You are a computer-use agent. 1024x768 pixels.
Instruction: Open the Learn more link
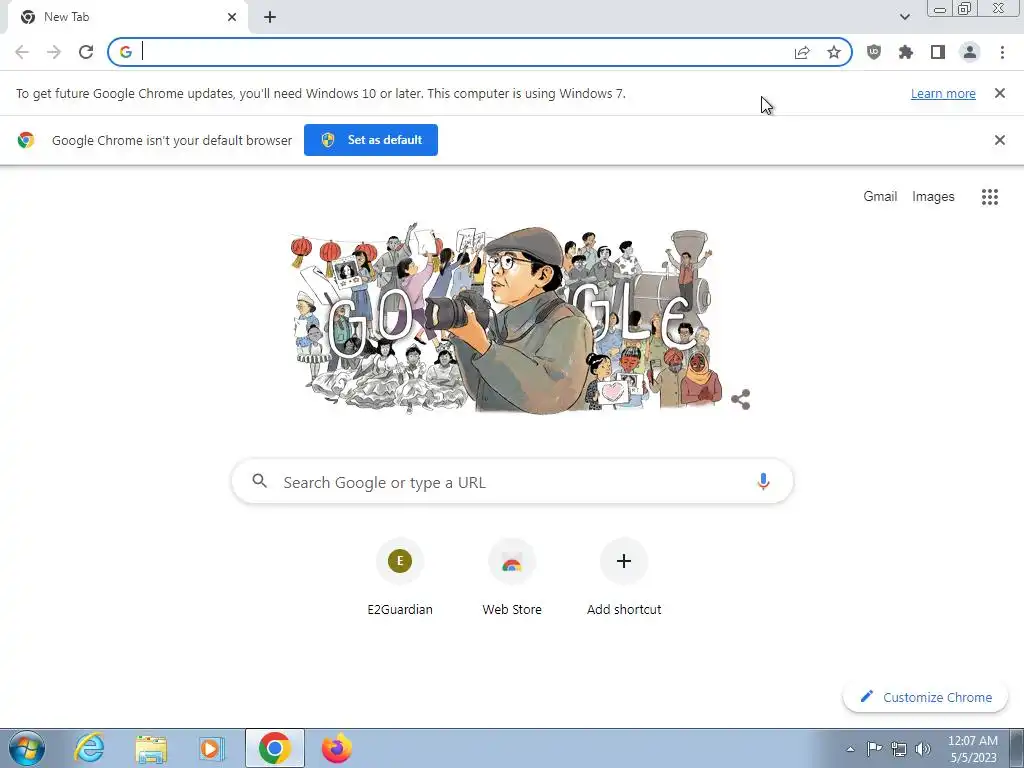tap(943, 93)
